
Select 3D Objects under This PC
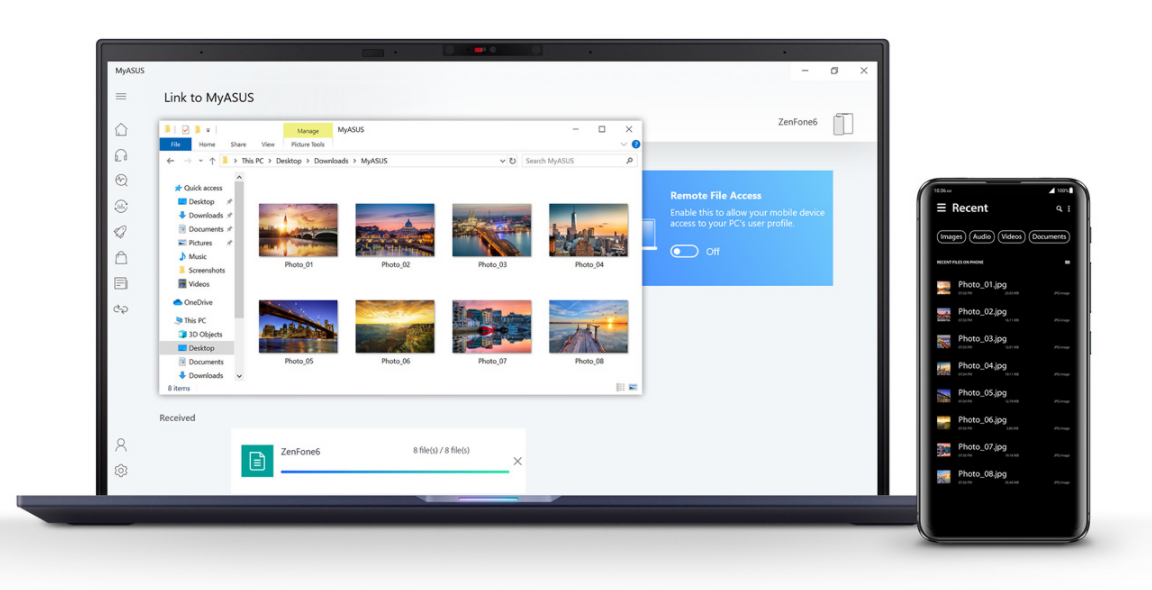(x=200, y=334)
